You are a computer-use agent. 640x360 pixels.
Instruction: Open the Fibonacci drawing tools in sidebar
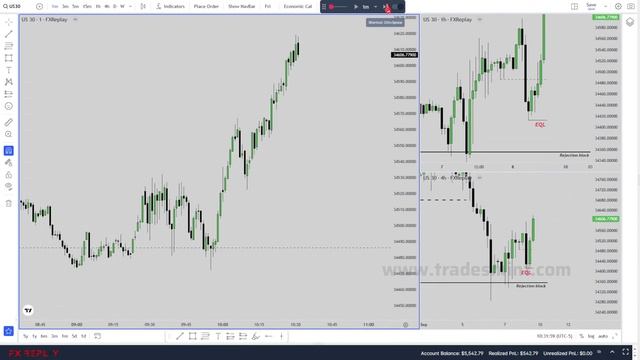pos(9,46)
